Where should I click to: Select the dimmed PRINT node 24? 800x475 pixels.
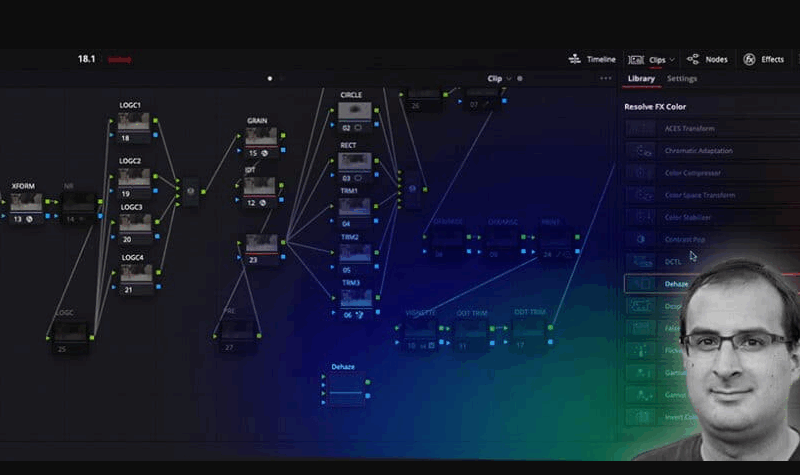point(556,242)
